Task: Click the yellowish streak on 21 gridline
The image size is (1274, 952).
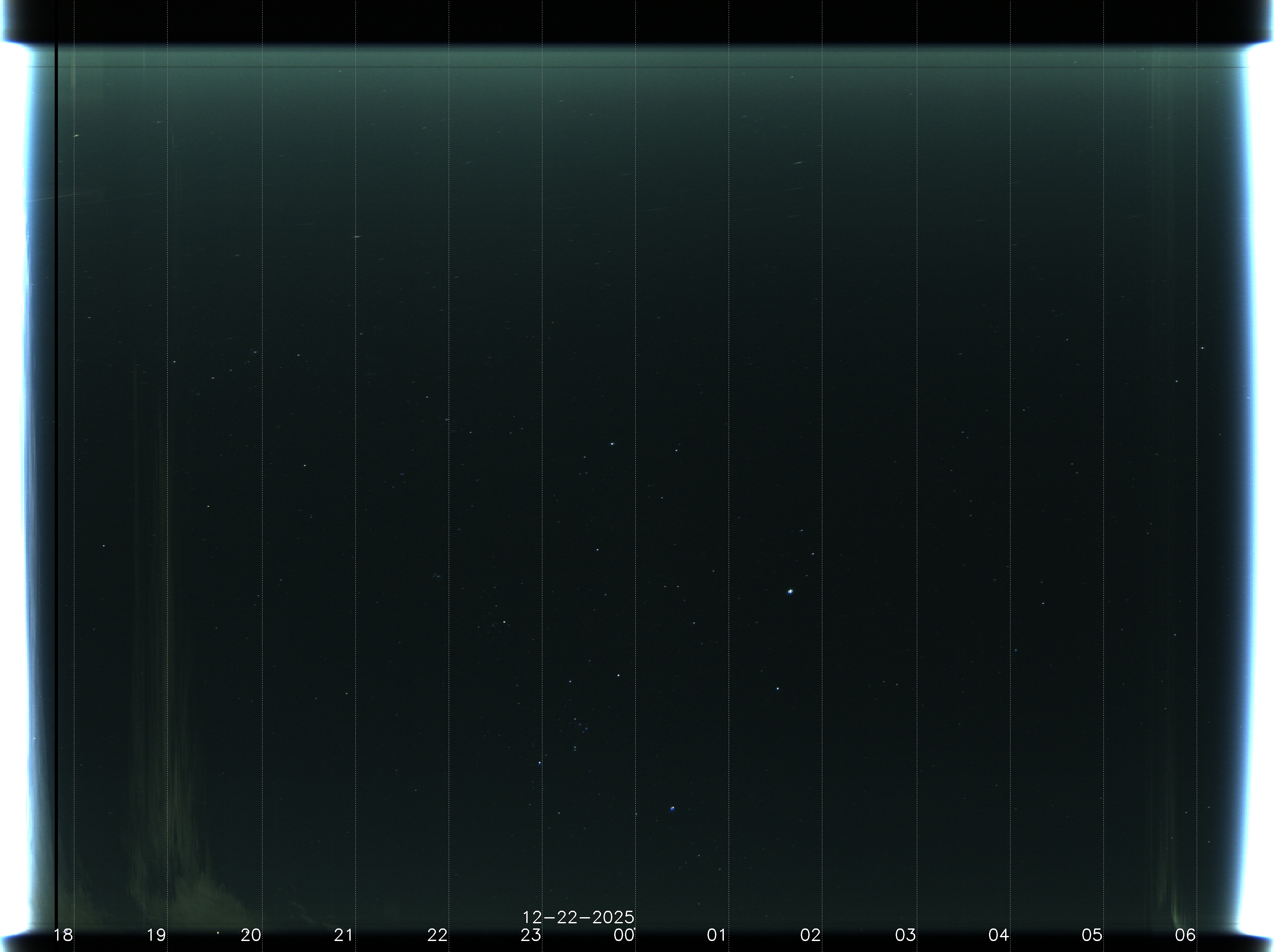Action: tap(357, 237)
